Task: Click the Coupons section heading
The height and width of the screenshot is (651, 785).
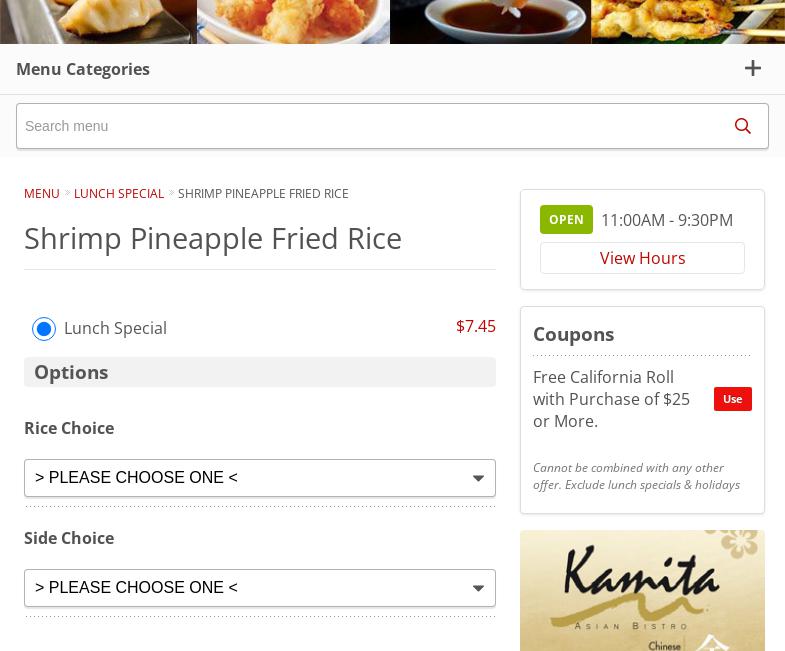Action: [x=573, y=334]
